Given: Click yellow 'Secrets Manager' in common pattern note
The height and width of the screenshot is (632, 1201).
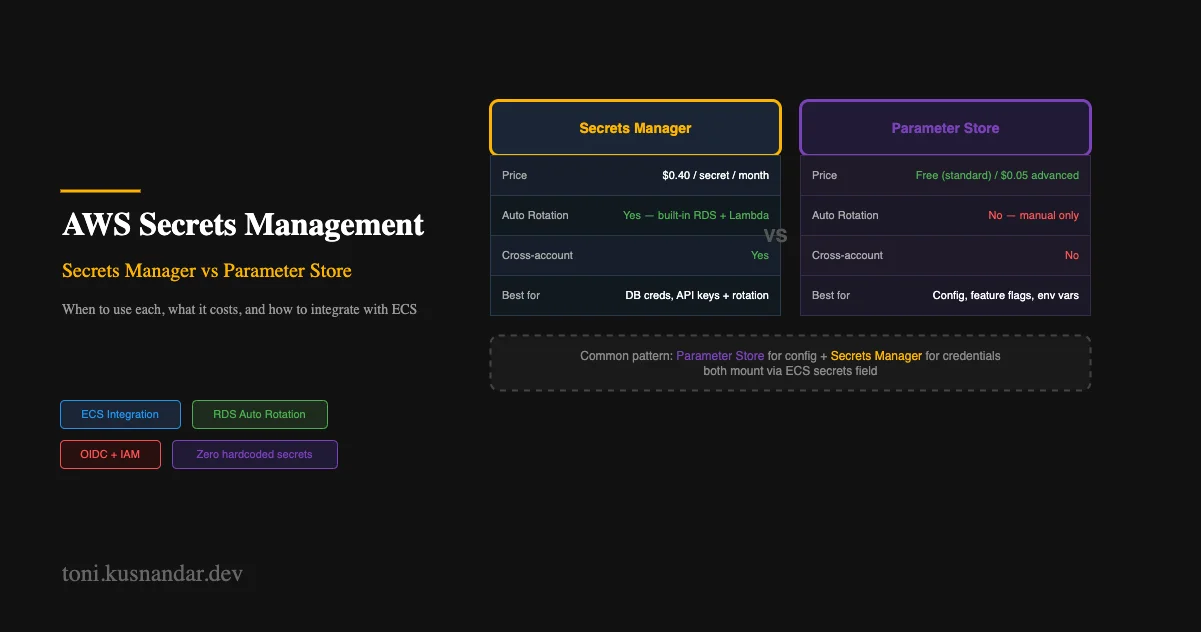Looking at the screenshot, I should coord(876,356).
